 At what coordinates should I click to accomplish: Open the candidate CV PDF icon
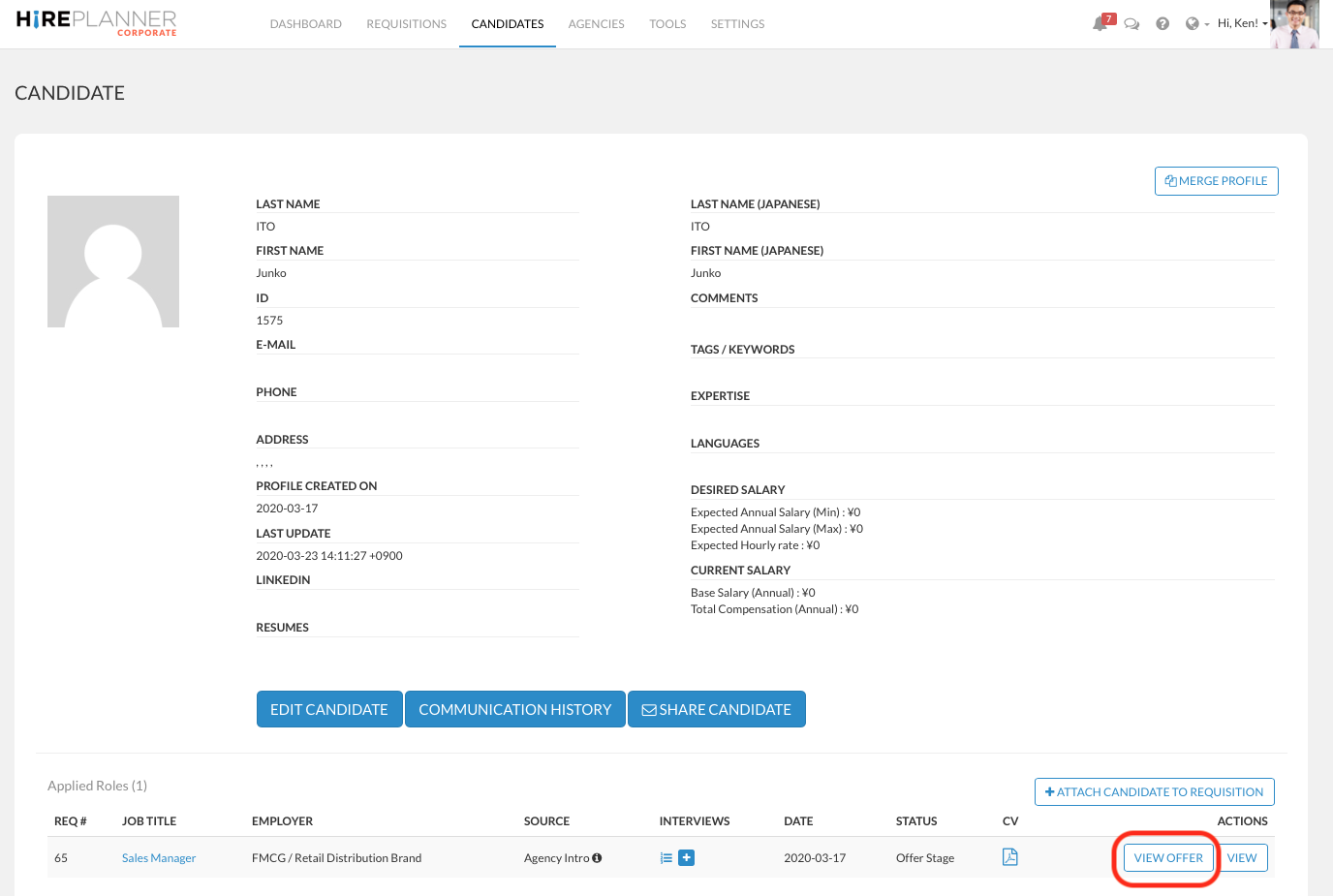[1009, 857]
